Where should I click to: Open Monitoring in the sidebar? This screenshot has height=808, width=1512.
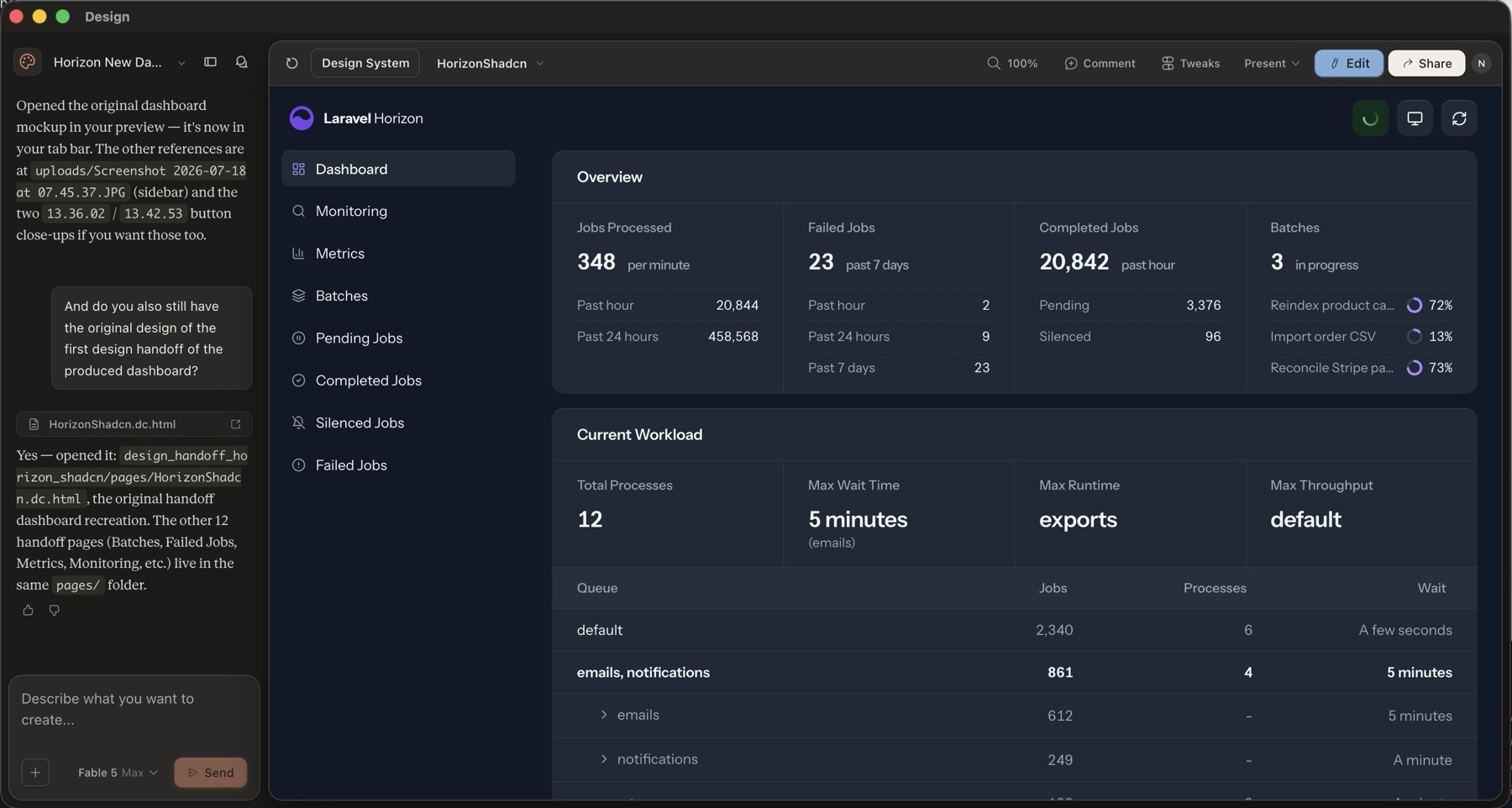coord(398,211)
